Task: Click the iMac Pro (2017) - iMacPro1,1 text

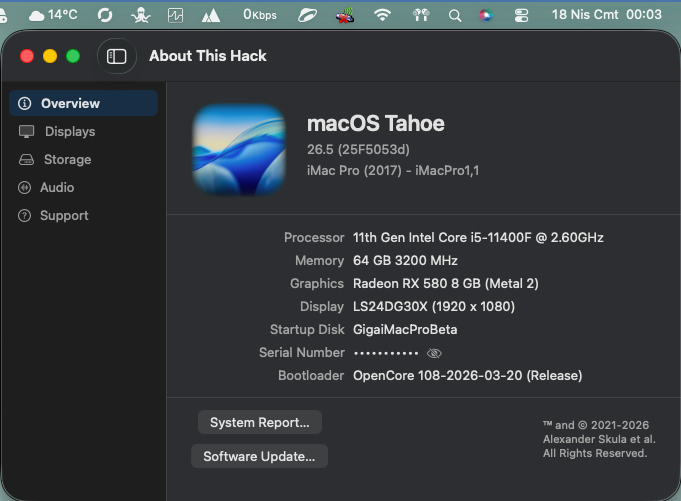Action: [x=393, y=171]
